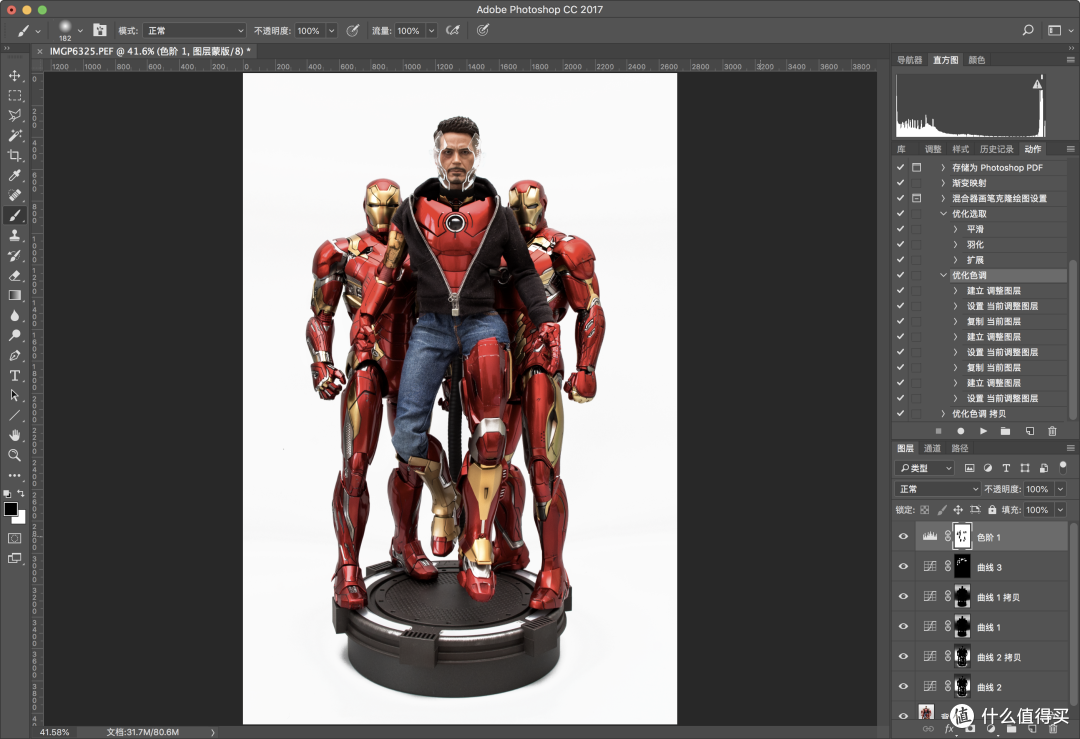Select the Zoom tool
Viewport: 1080px width, 739px height.
tap(14, 455)
